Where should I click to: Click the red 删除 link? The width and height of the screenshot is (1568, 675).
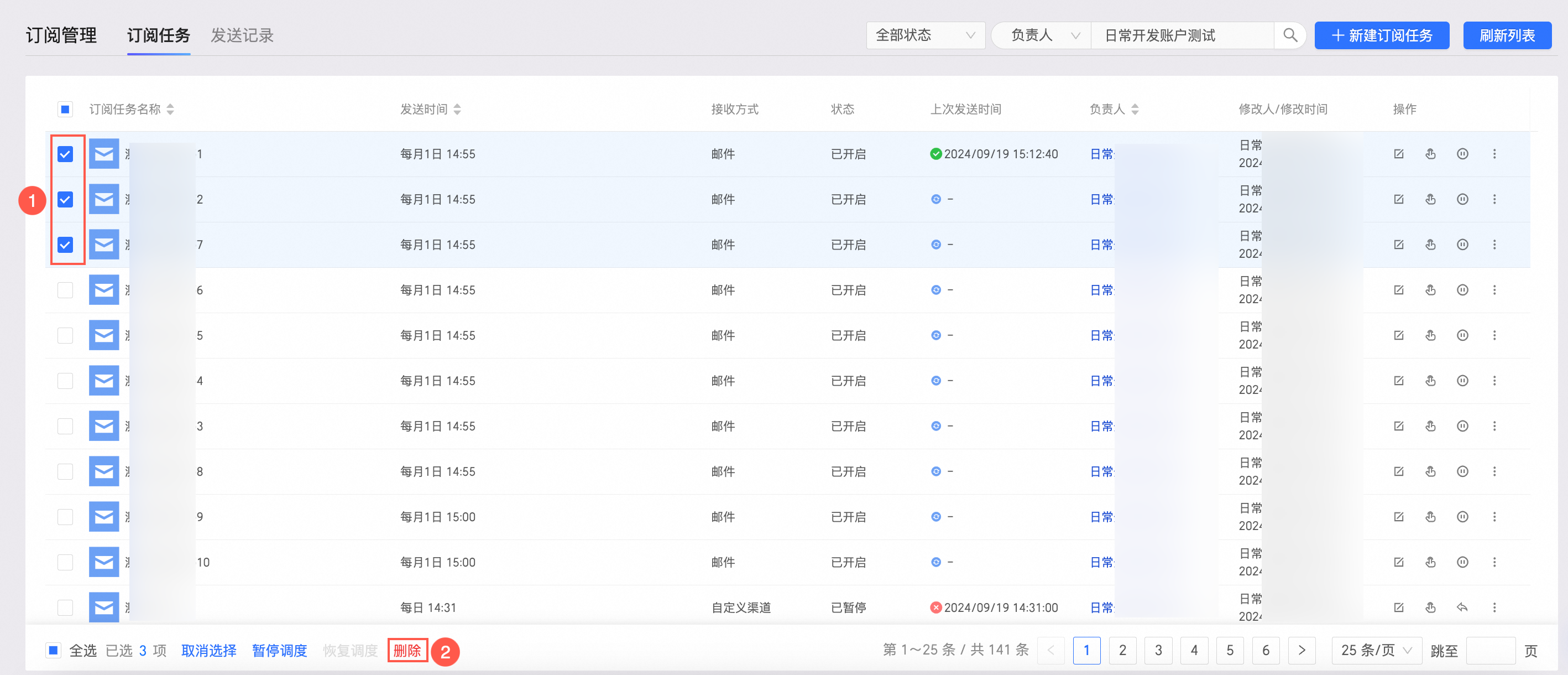pos(406,650)
